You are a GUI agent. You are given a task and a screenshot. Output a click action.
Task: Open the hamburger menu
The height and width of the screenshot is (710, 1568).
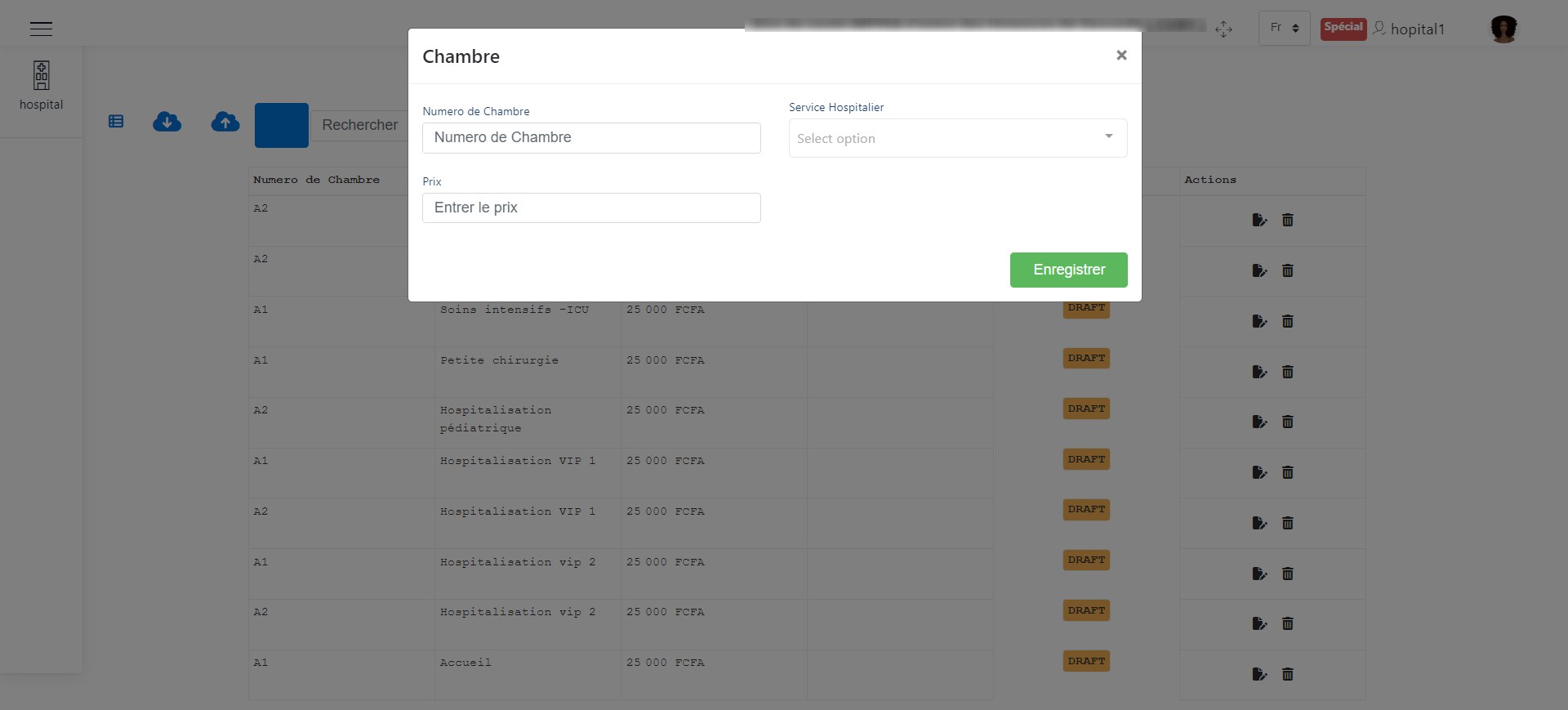click(x=41, y=29)
